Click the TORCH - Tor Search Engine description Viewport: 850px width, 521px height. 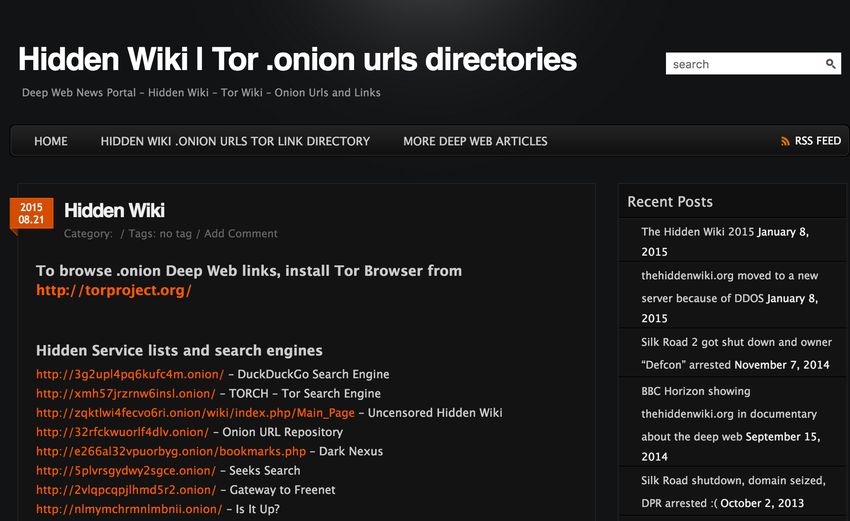tap(305, 394)
